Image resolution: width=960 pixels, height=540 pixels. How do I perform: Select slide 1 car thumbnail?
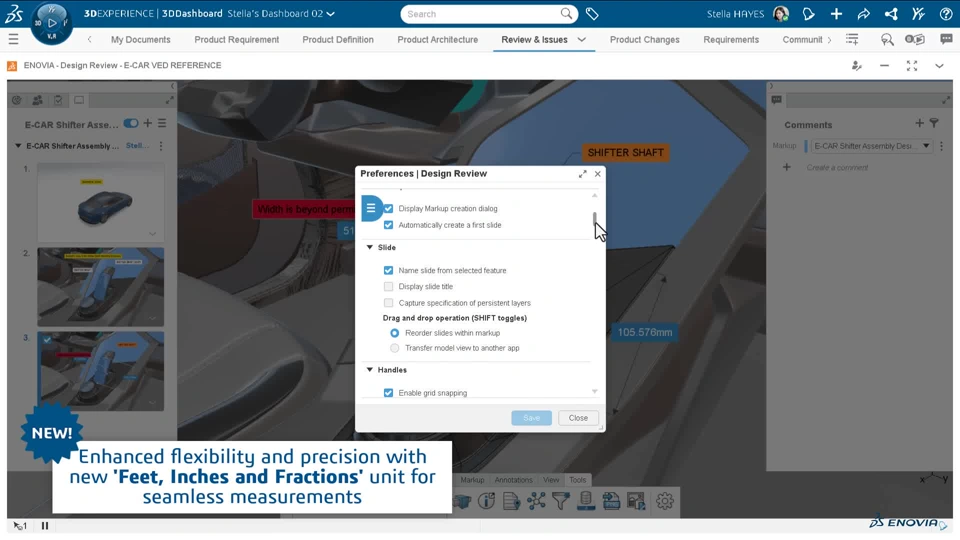tap(100, 203)
